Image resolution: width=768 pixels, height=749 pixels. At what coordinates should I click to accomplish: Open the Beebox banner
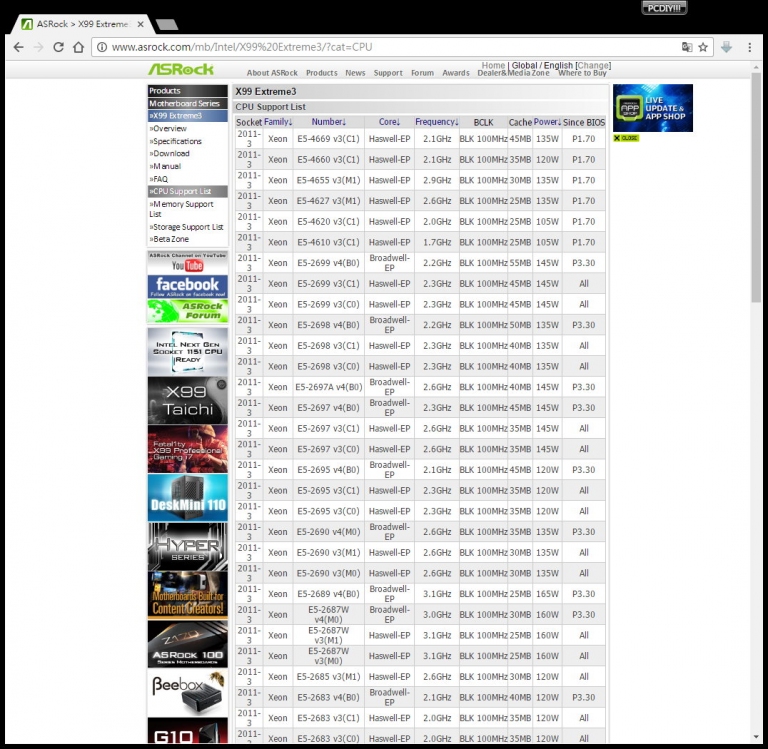click(188, 693)
